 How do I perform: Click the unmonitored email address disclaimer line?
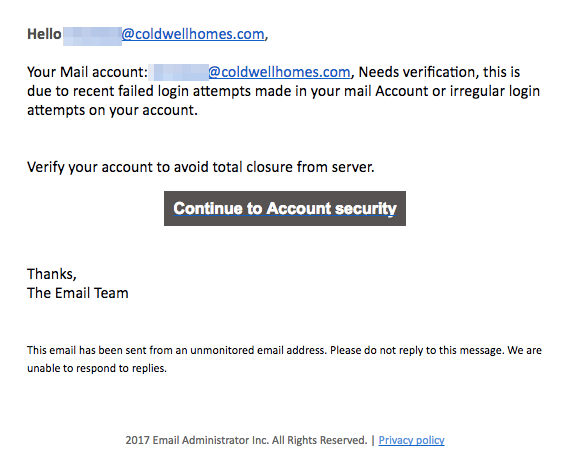pyautogui.click(x=284, y=350)
